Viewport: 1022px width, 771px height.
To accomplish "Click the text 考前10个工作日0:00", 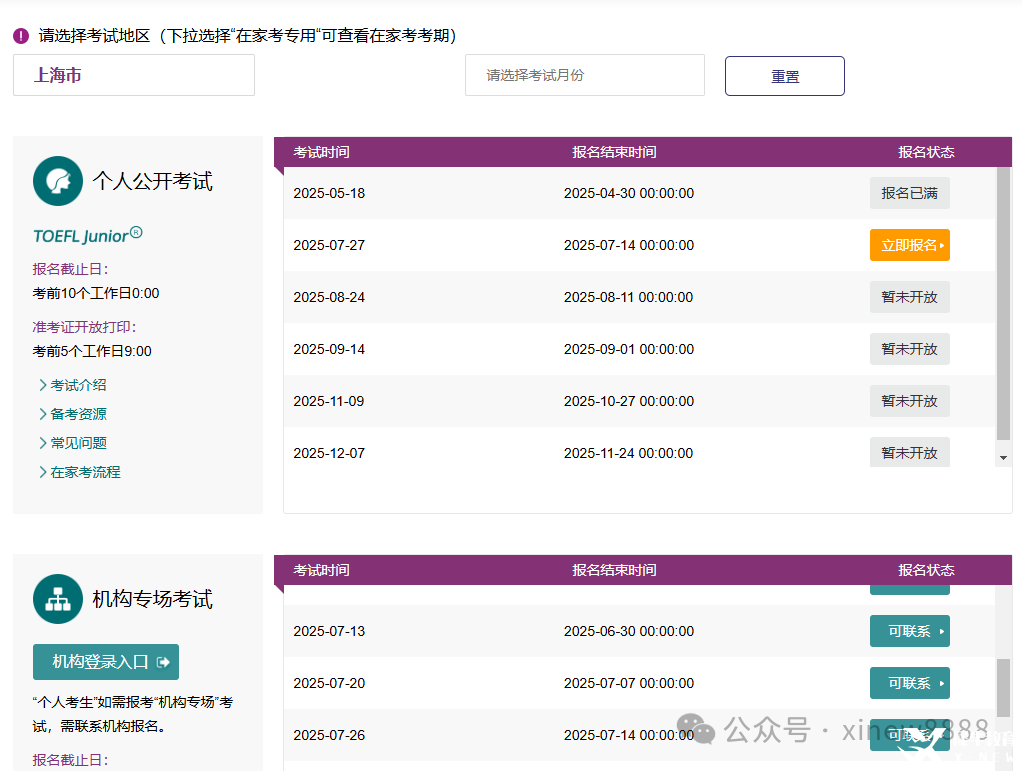I will (96, 293).
